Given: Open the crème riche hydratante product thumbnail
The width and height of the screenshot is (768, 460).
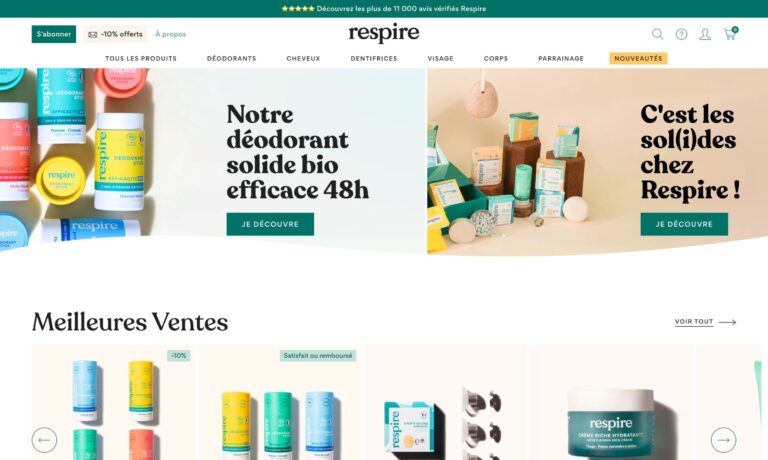Looking at the screenshot, I should click(611, 403).
